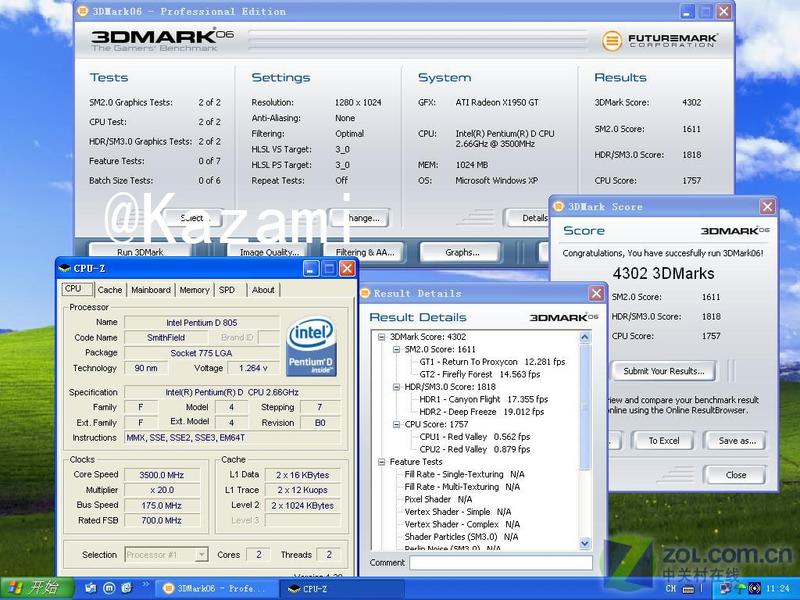Close the 3DMark06 main window

coord(723,11)
